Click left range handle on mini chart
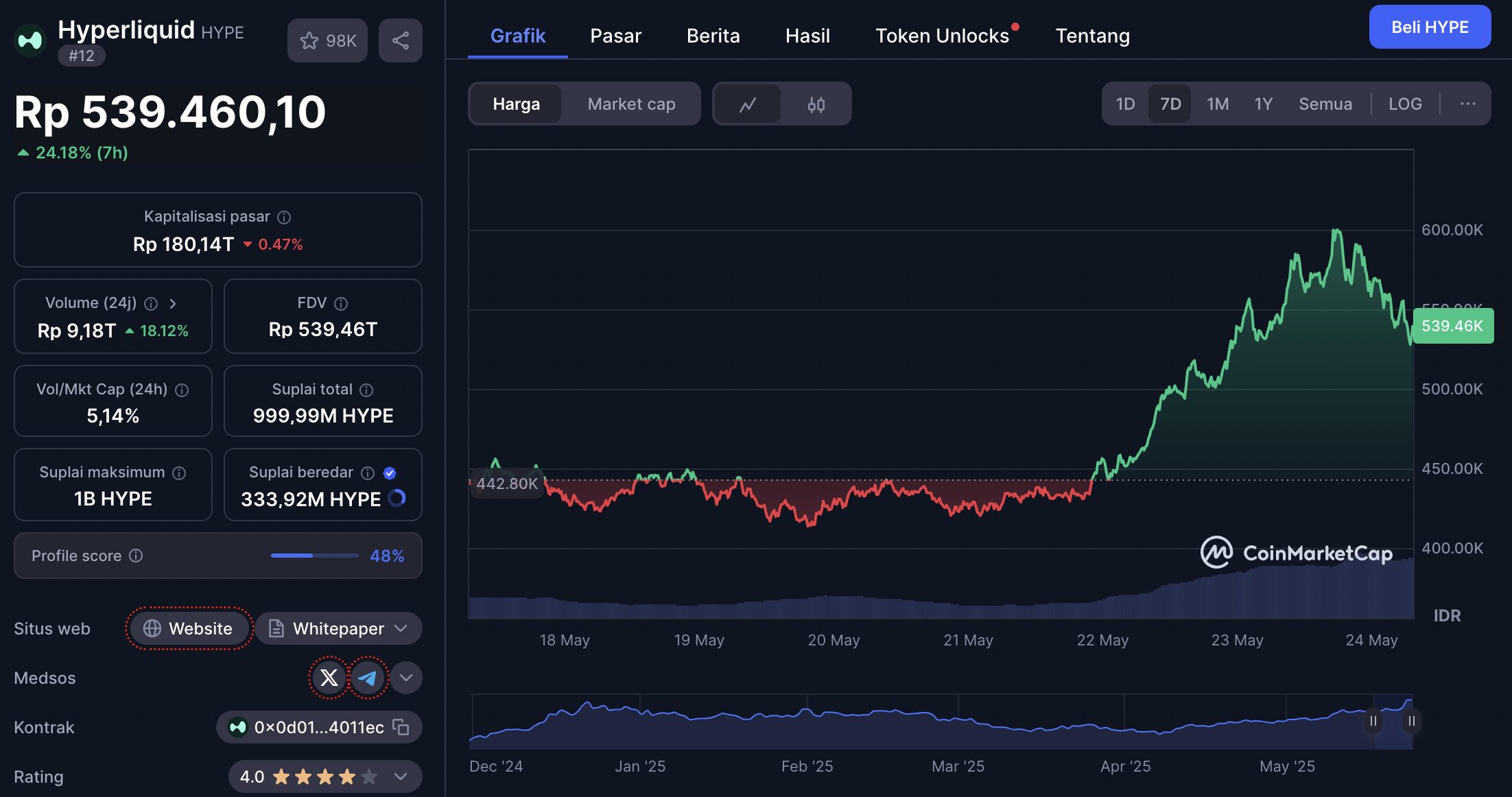The width and height of the screenshot is (1512, 797). tap(1373, 721)
